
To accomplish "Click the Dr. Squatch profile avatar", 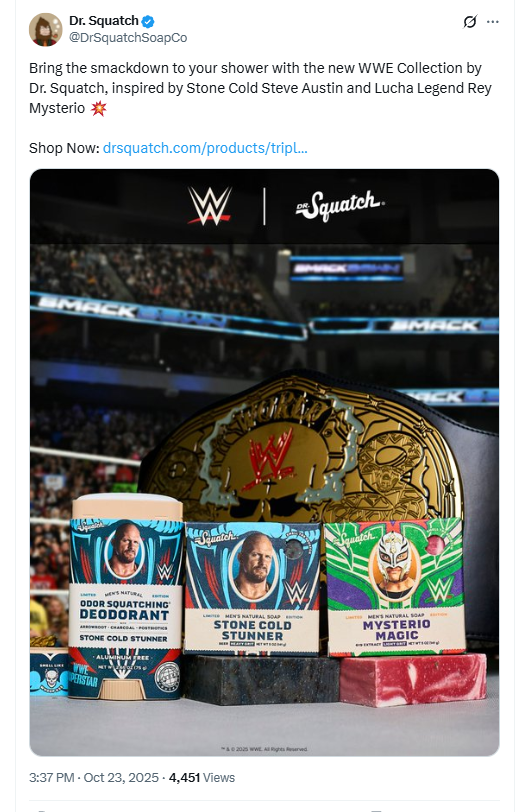I will pos(46,30).
